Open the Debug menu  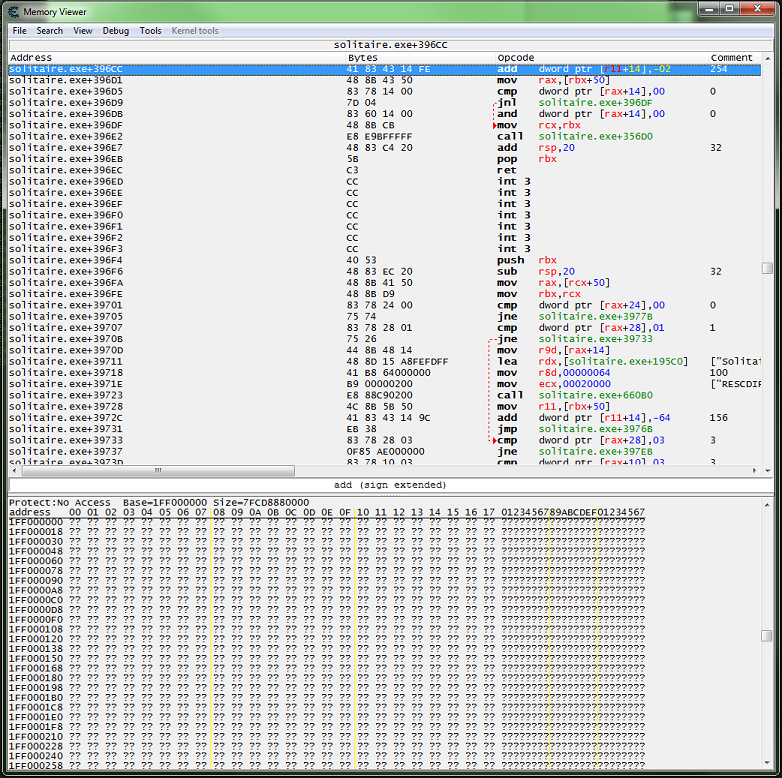pyautogui.click(x=116, y=31)
